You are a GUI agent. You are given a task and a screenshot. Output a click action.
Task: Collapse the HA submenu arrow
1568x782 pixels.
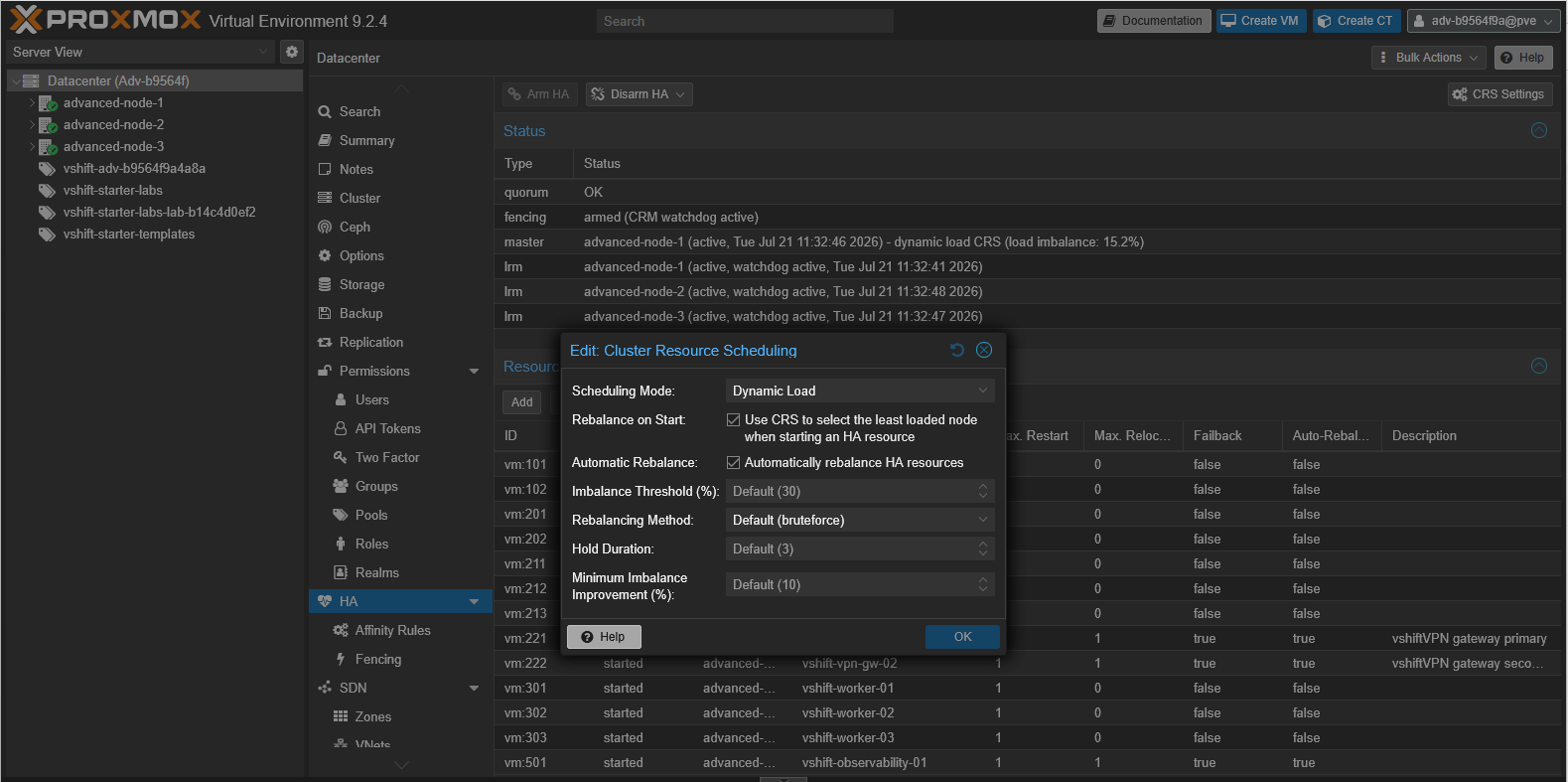click(474, 602)
